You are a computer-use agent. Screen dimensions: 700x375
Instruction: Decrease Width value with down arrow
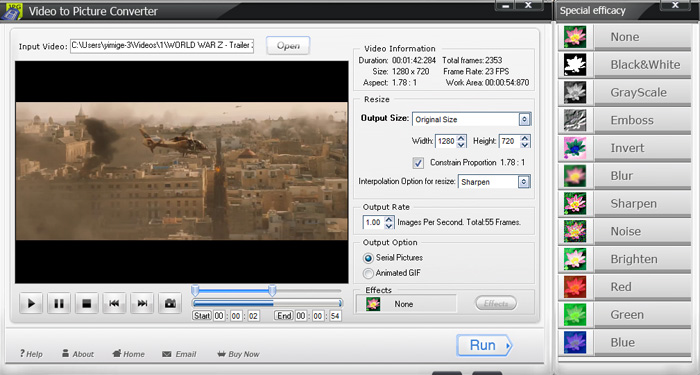point(462,145)
